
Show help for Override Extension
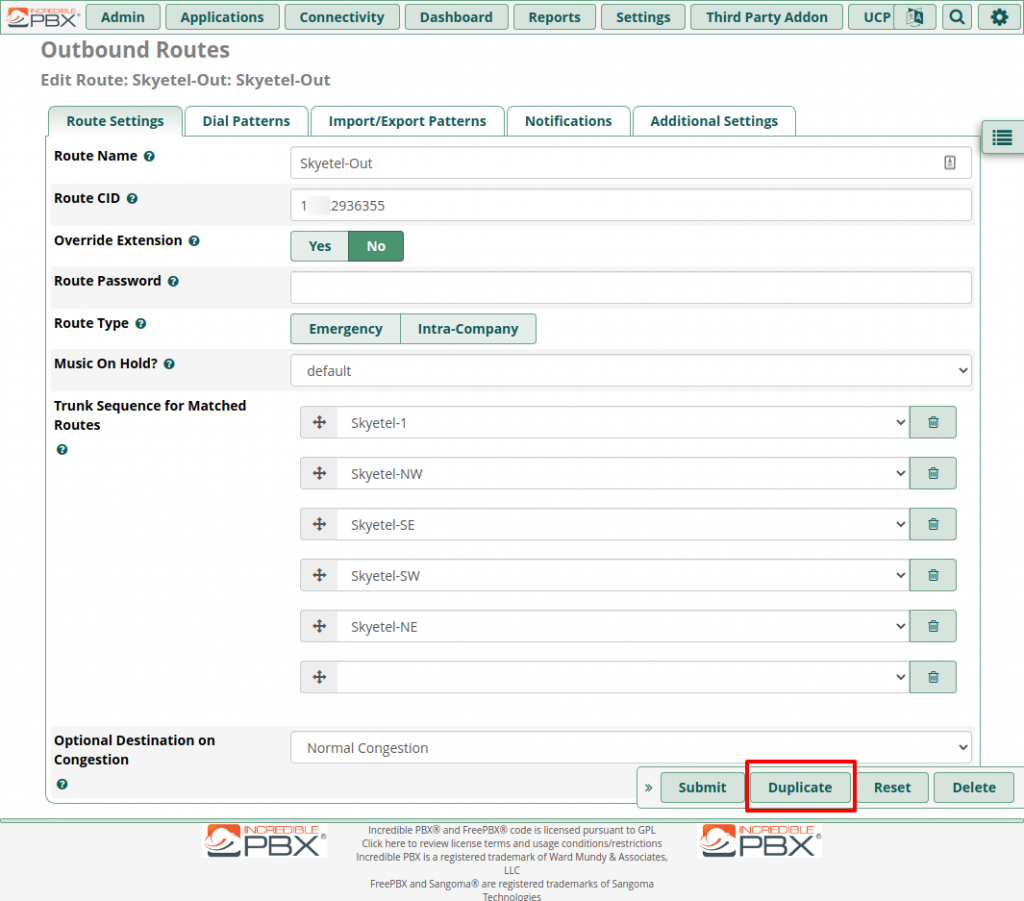(194, 241)
